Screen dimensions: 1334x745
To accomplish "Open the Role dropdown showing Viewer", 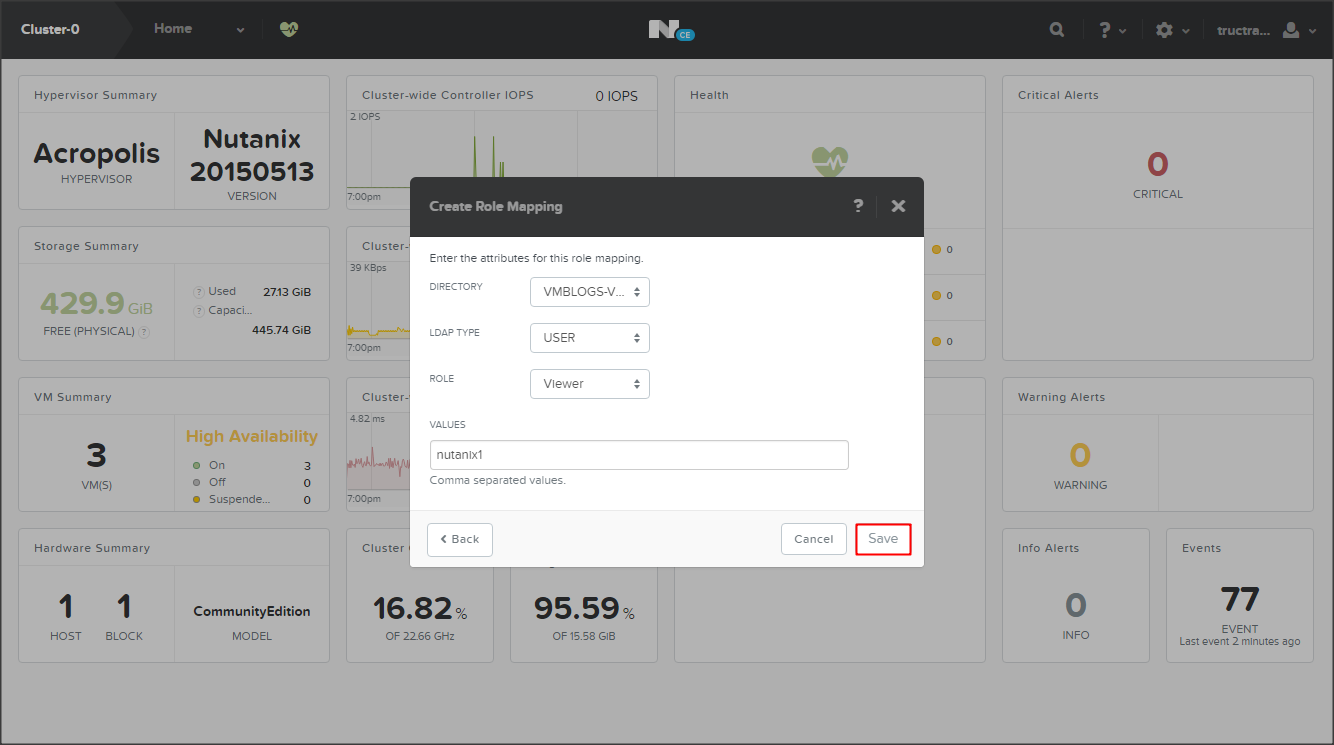I will click(590, 384).
